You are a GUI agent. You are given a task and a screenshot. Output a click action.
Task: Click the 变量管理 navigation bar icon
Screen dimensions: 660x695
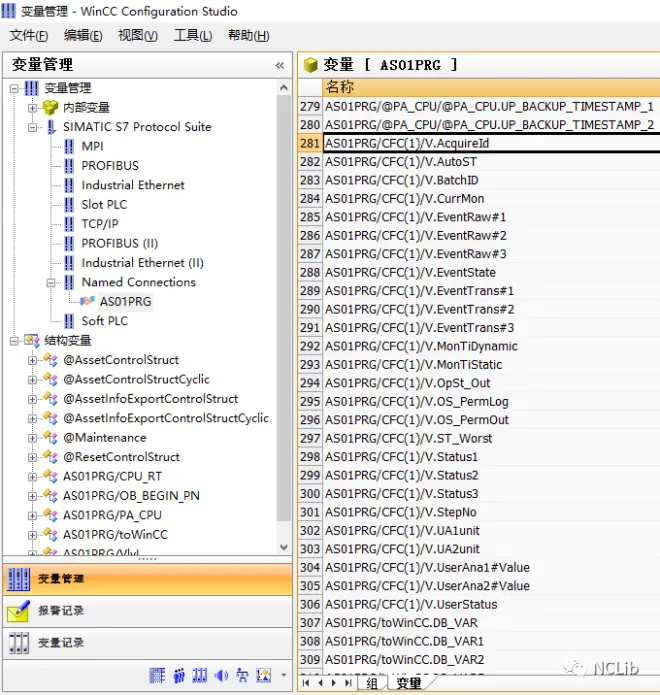(19, 579)
